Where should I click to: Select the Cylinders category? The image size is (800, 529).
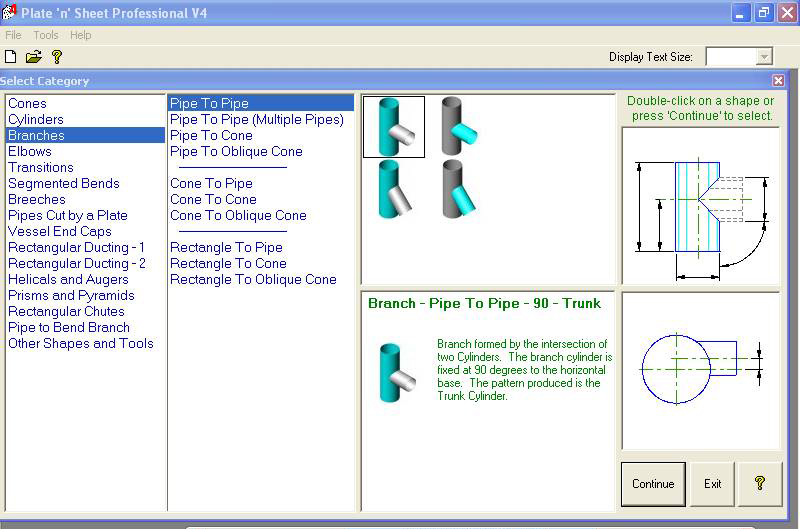coord(85,119)
